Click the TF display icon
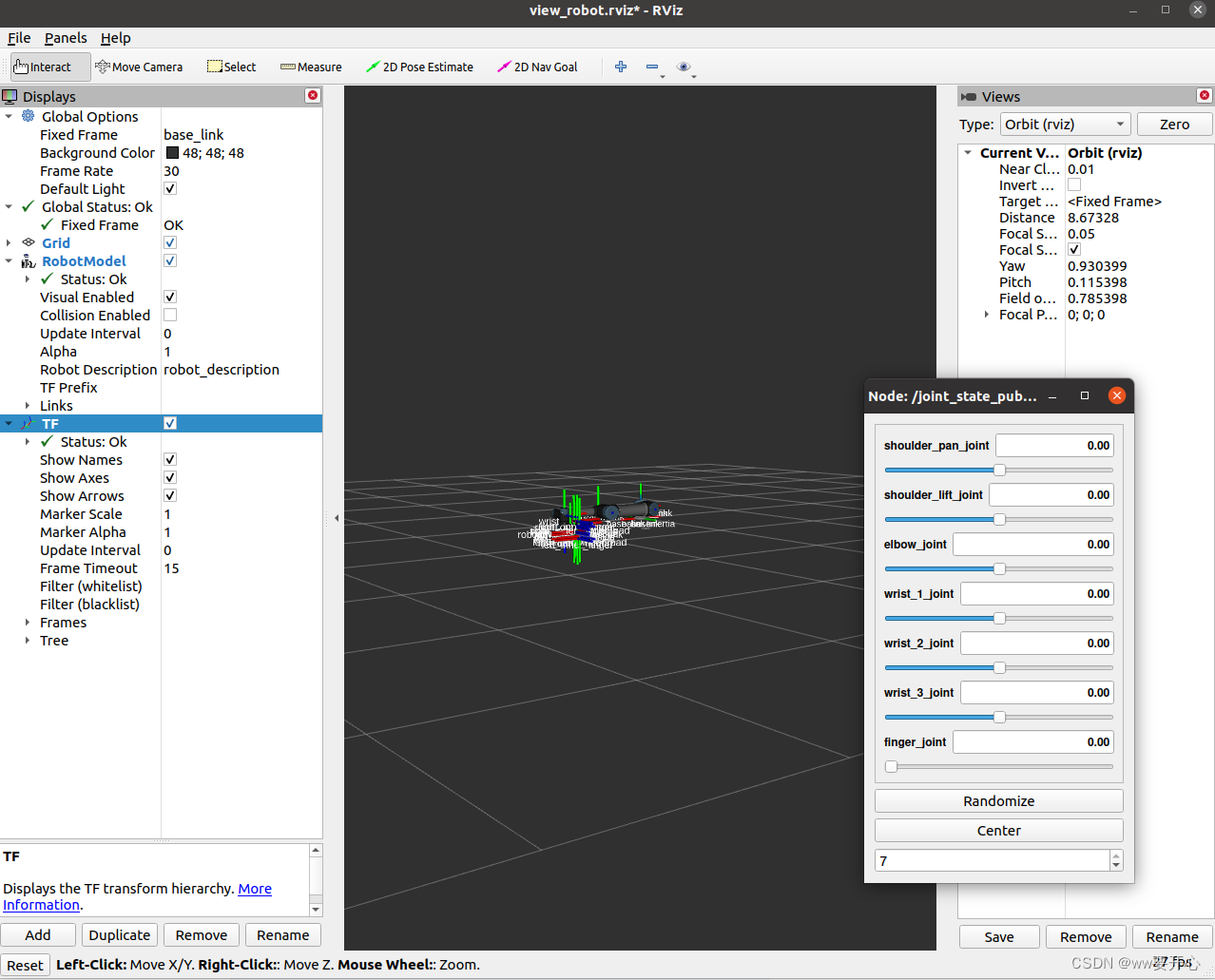This screenshot has width=1215, height=980. (29, 423)
